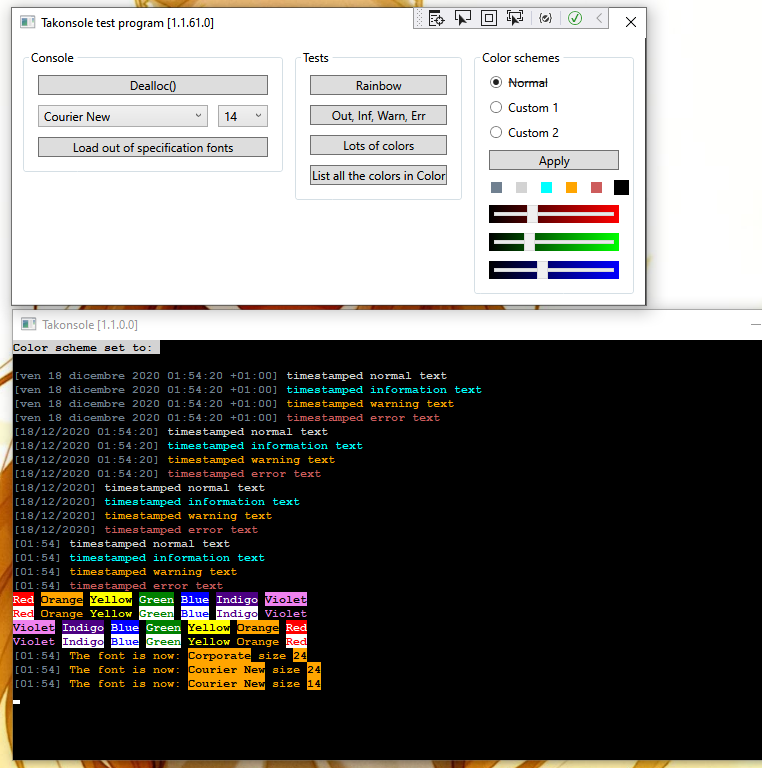
Task: Click the orange-highlighted '14' size value
Action: pos(314,683)
